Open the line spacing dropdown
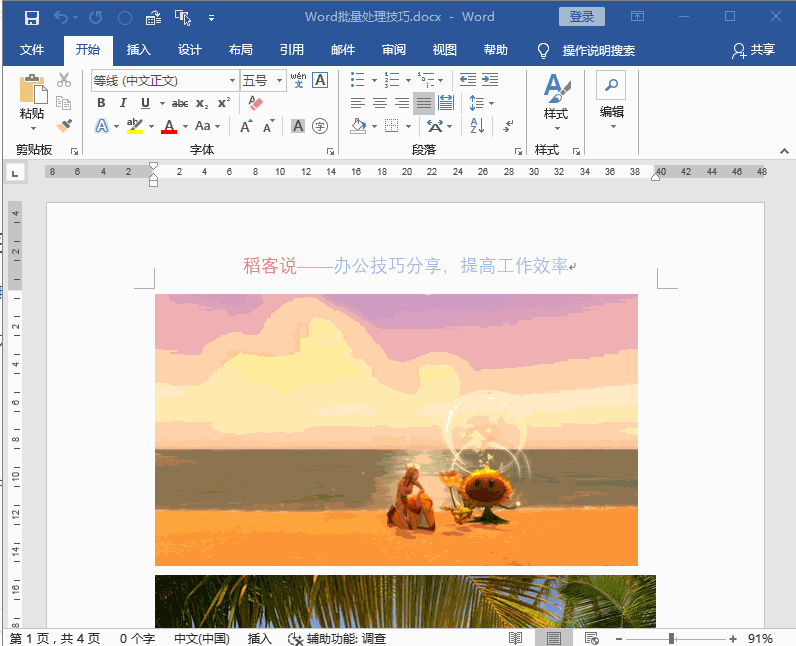This screenshot has width=796, height=646. tap(481, 104)
